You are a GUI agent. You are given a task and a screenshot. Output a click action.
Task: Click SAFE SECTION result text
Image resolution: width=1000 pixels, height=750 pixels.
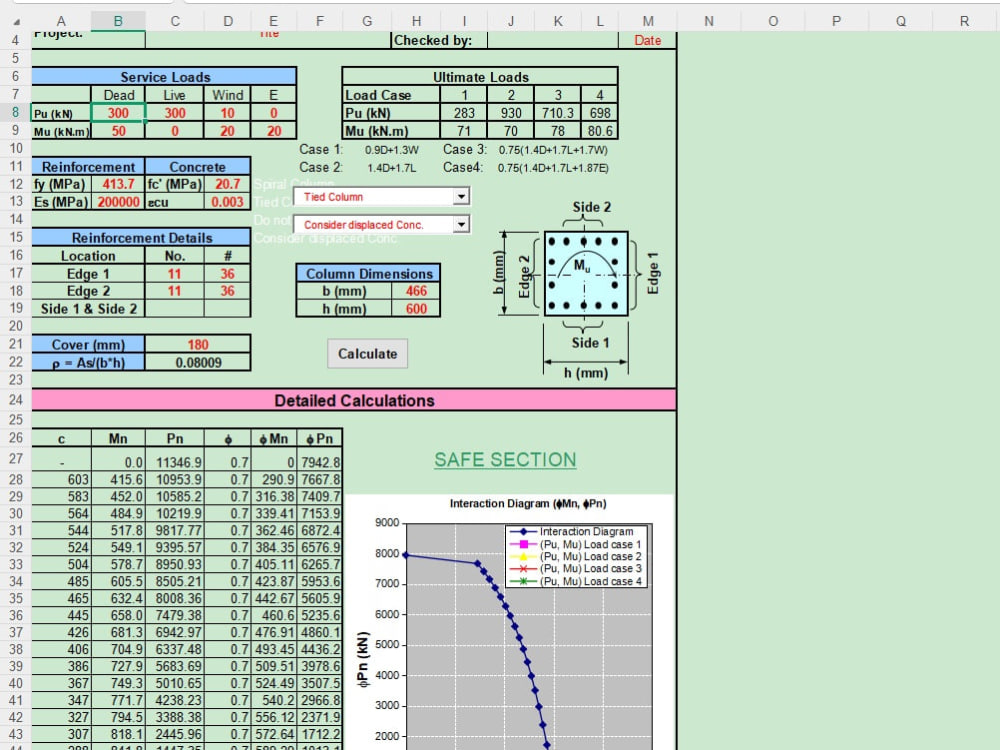click(505, 460)
